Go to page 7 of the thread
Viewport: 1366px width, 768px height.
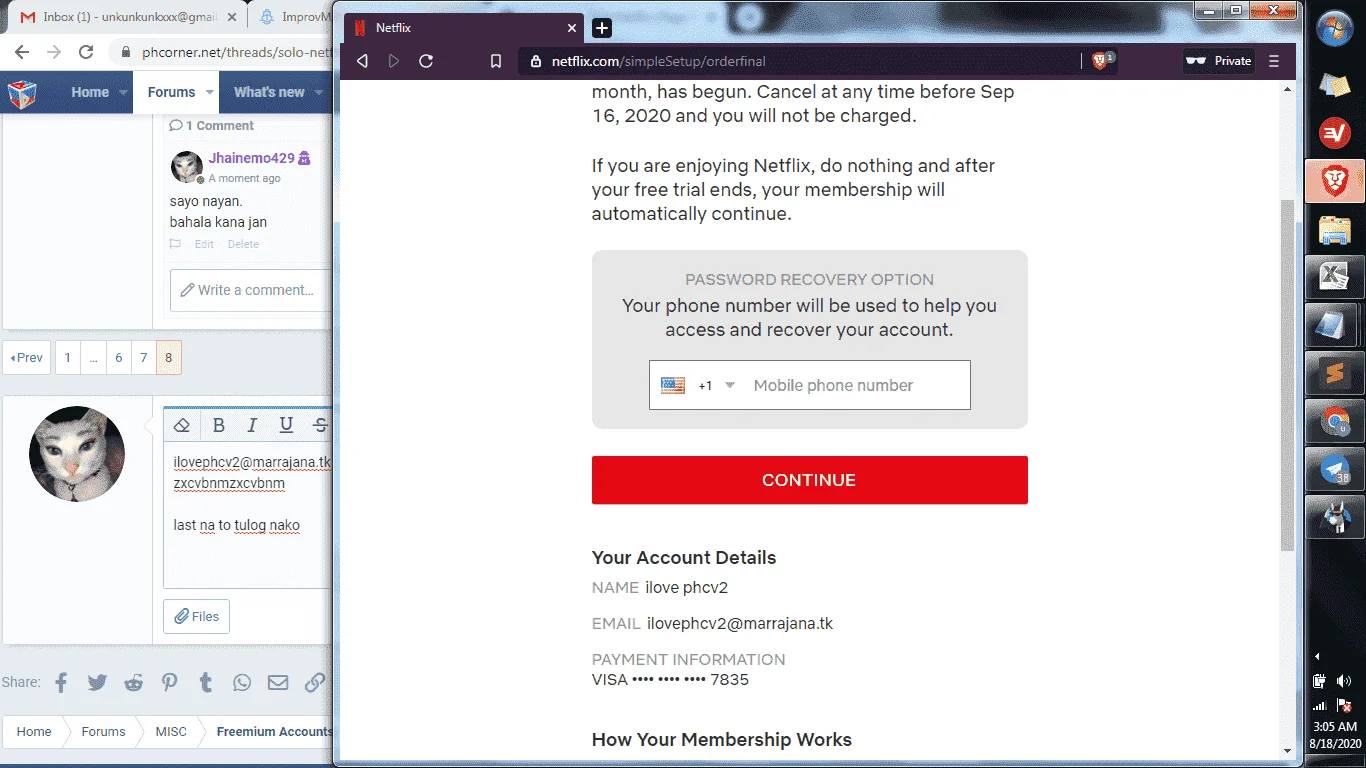143,358
